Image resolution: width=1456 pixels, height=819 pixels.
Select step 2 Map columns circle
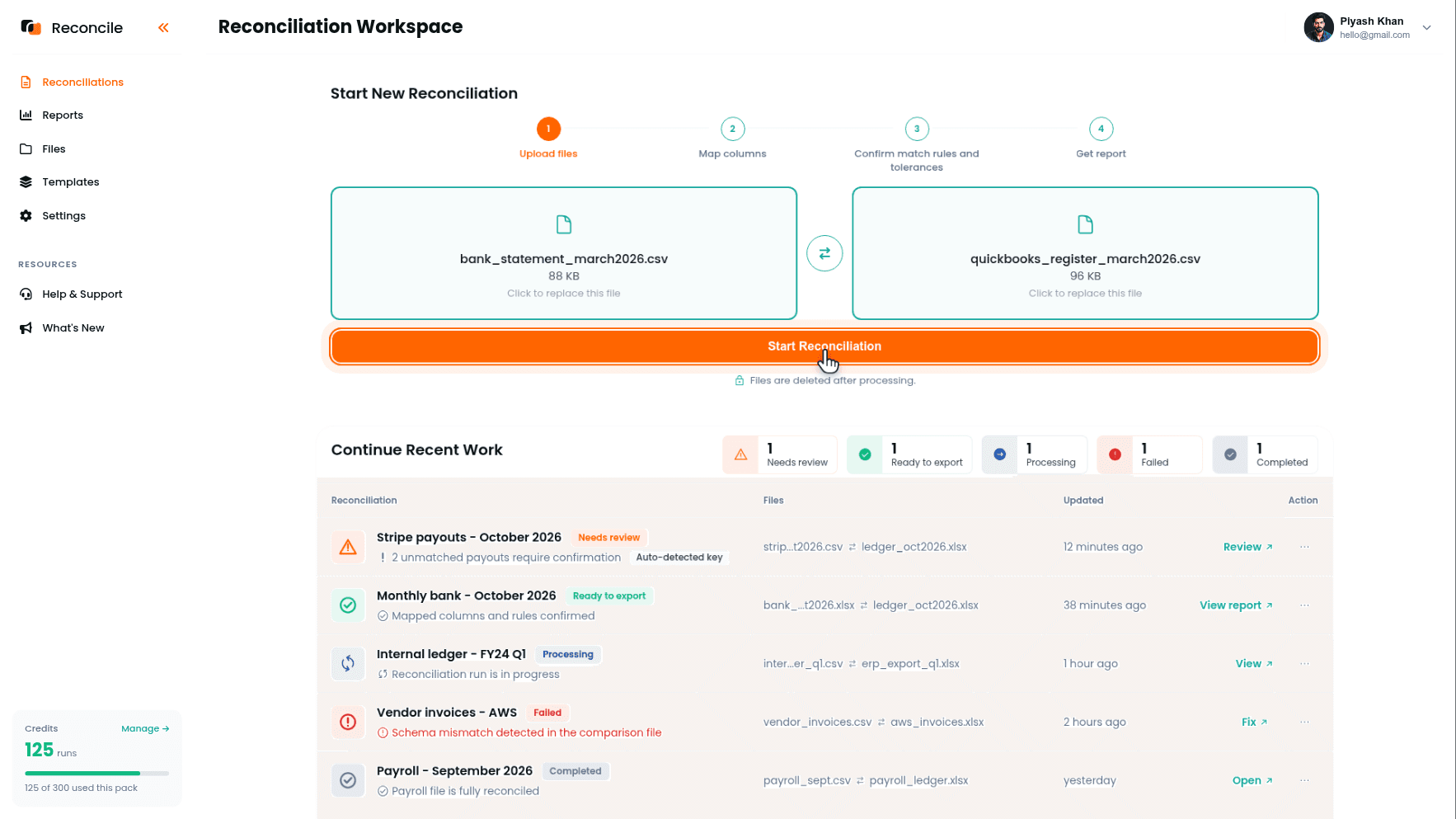tap(732, 129)
